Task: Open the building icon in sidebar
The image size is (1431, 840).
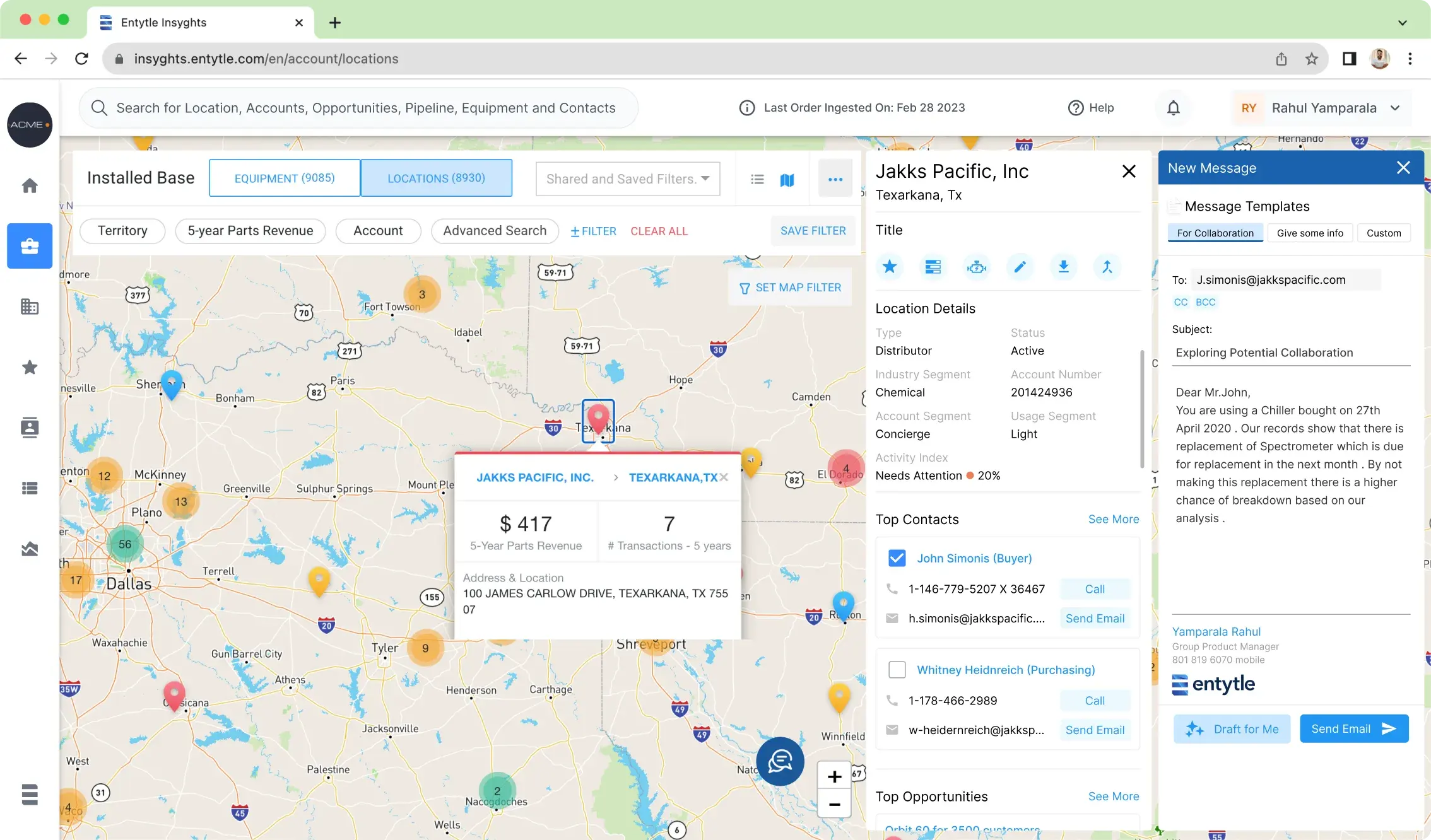Action: pyautogui.click(x=30, y=306)
